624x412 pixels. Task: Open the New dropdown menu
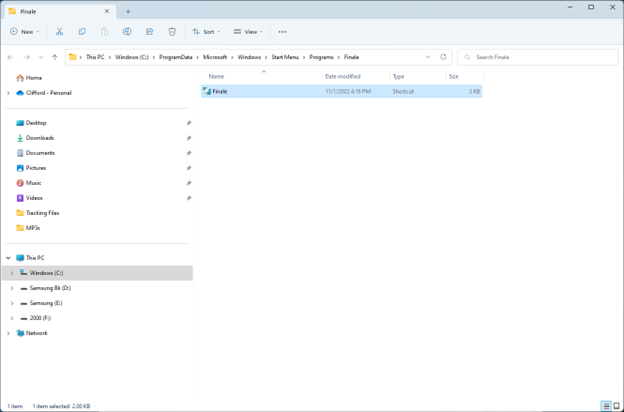point(25,32)
